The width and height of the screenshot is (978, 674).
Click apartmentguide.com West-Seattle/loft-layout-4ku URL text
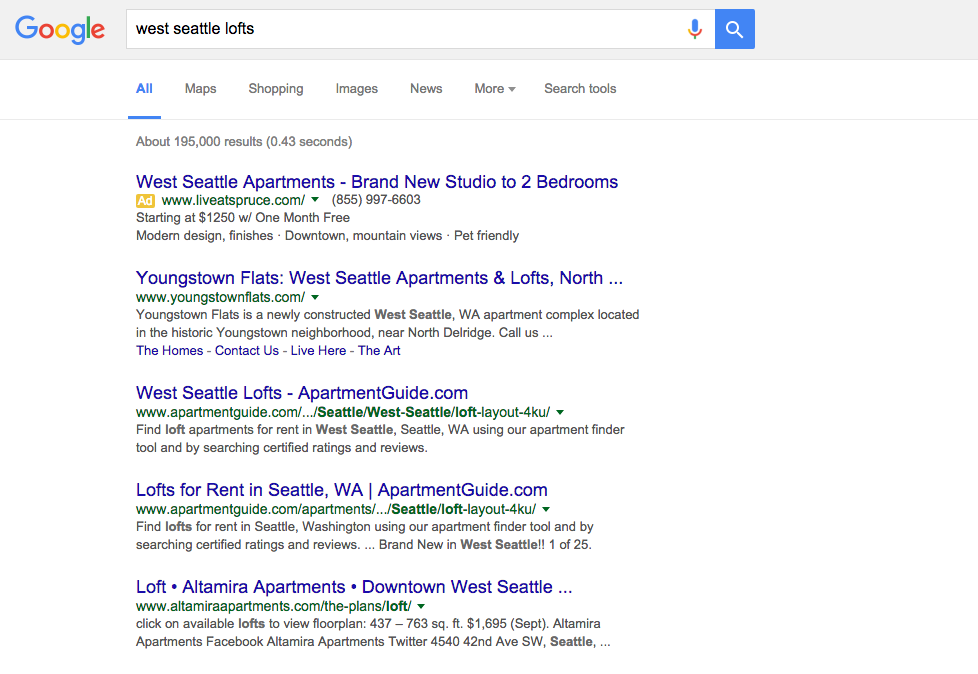(343, 412)
